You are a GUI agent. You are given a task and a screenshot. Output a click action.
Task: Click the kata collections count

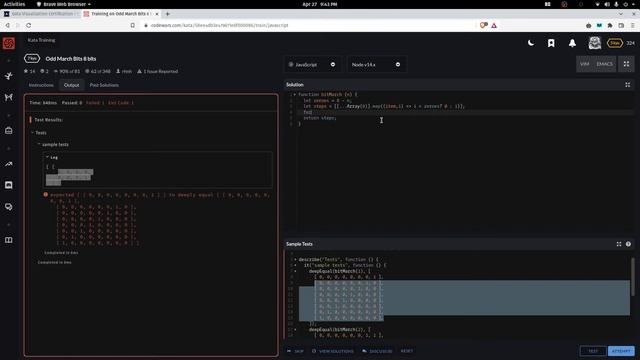[x=44, y=71]
